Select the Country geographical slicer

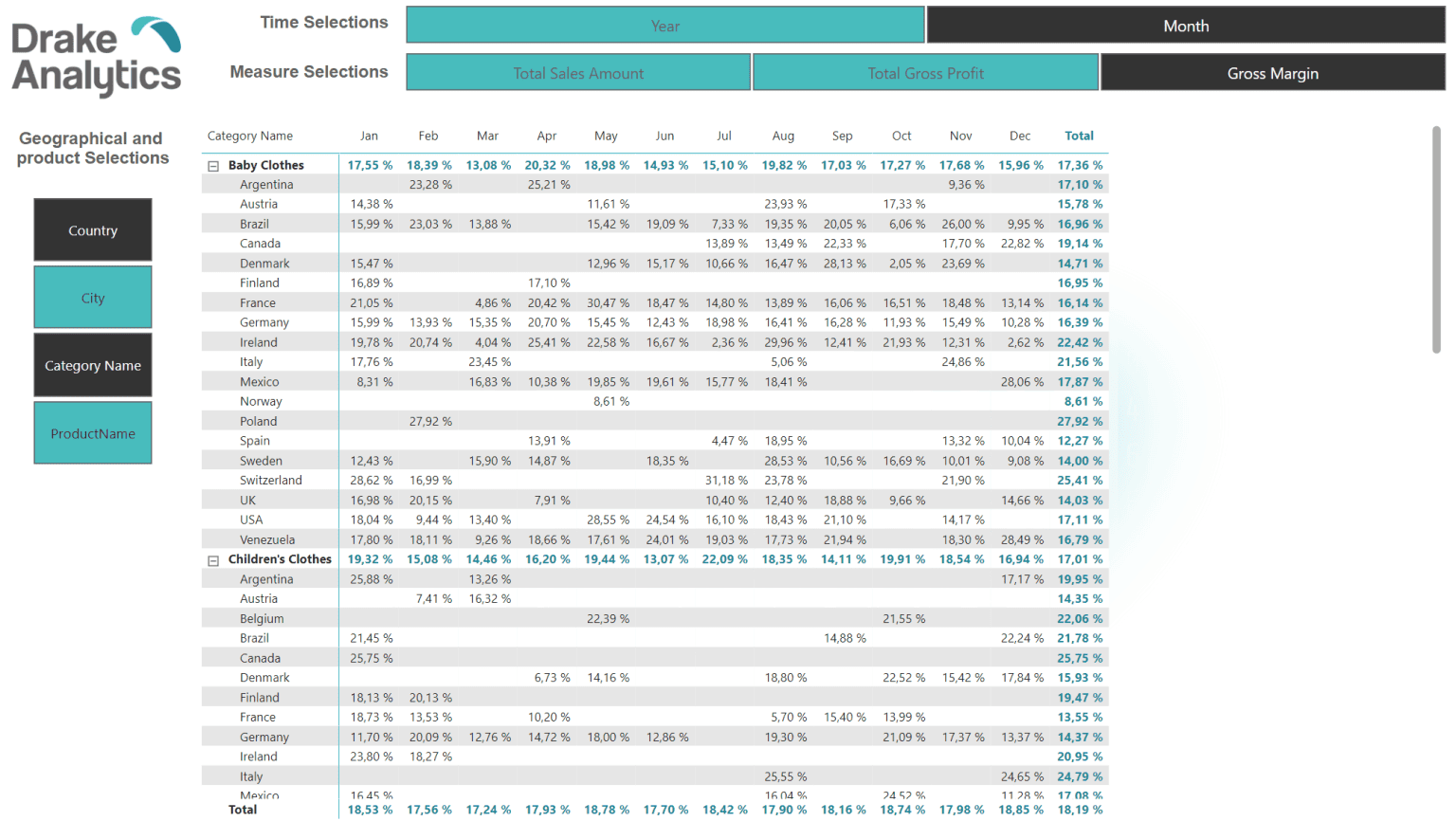coord(92,229)
